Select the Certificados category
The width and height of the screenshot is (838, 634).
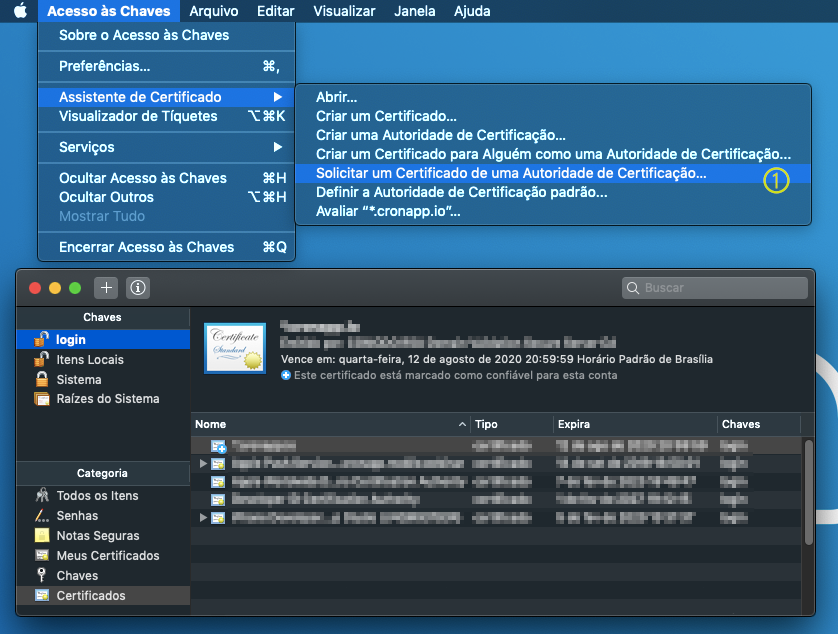104,596
